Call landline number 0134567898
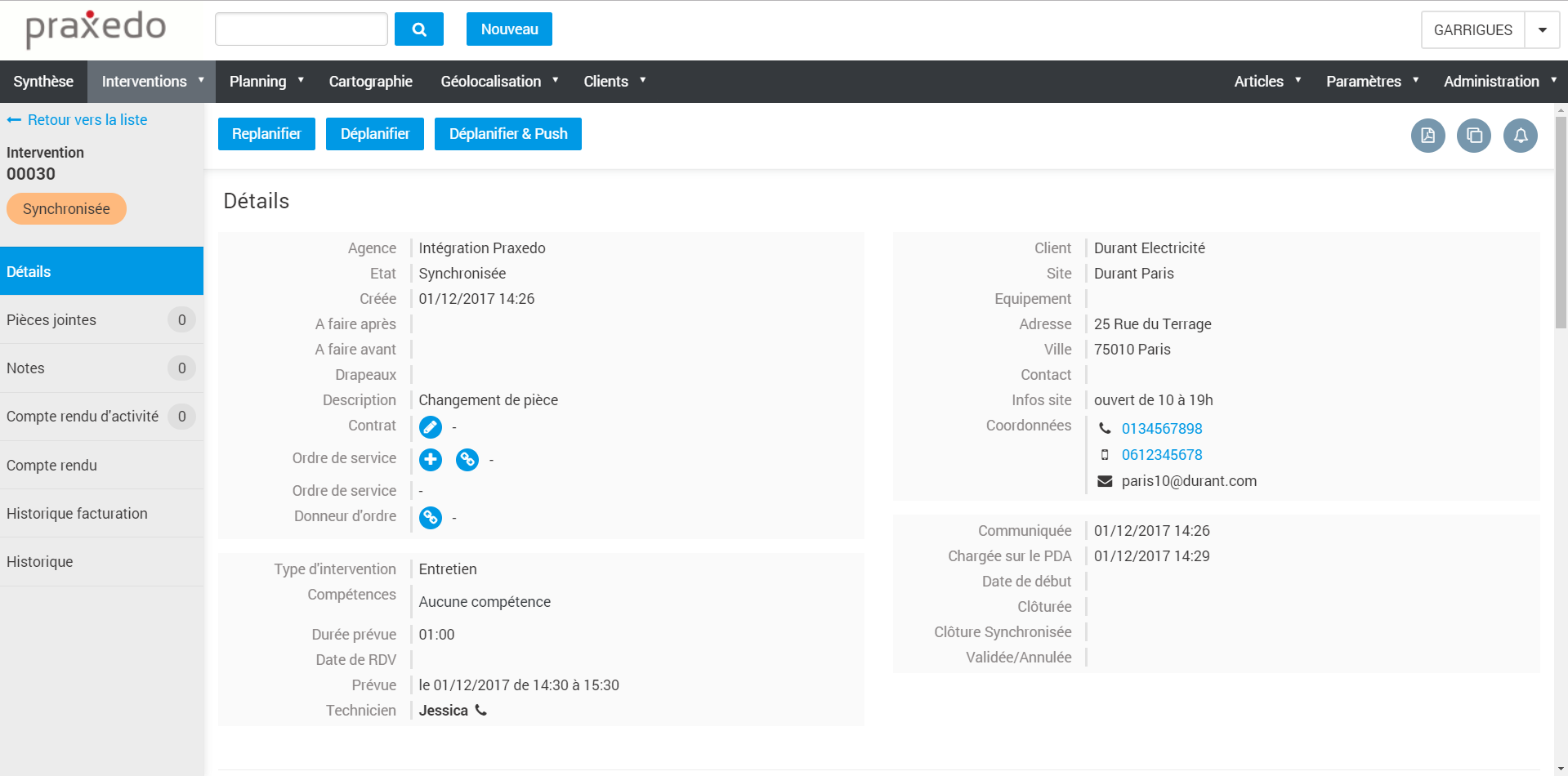The image size is (1568, 776). click(x=1162, y=429)
